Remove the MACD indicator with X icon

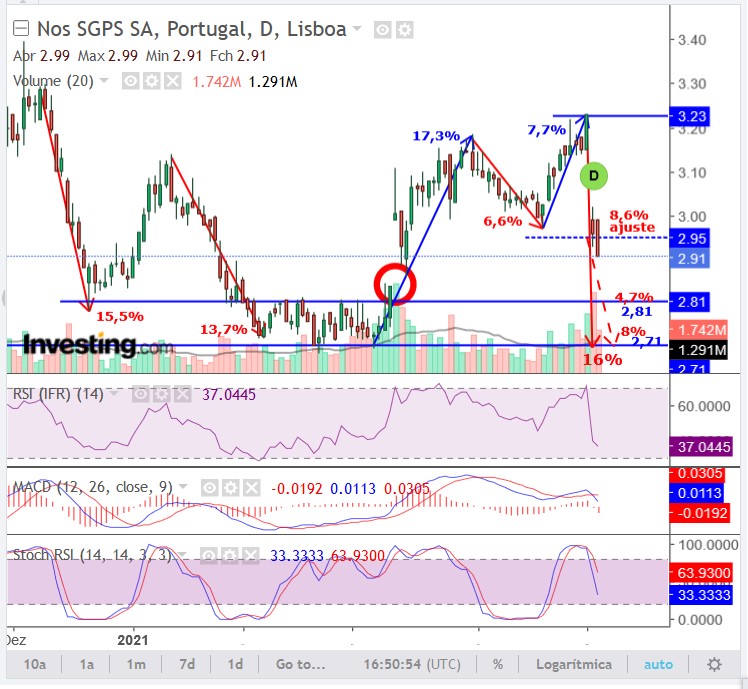coord(252,488)
